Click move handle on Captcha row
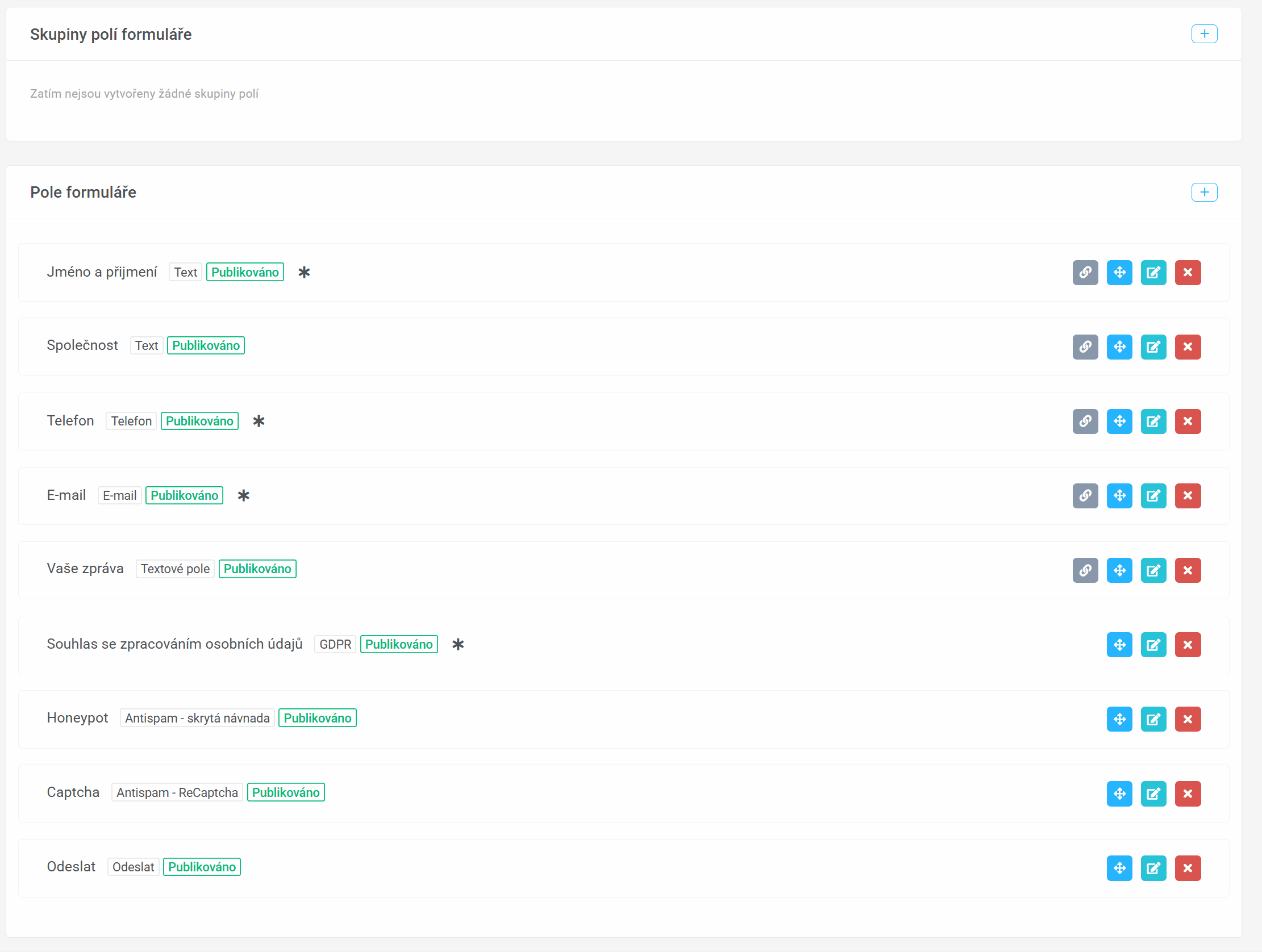Image resolution: width=1262 pixels, height=952 pixels. click(x=1119, y=794)
